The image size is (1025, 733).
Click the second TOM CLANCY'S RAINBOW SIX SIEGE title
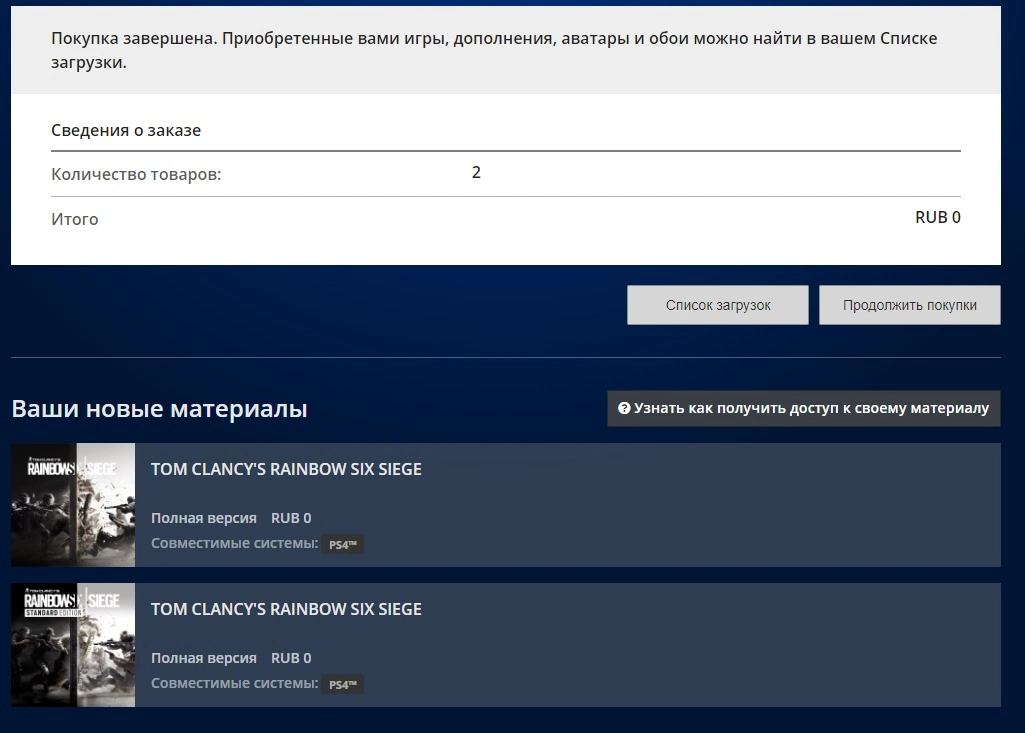[x=286, y=609]
